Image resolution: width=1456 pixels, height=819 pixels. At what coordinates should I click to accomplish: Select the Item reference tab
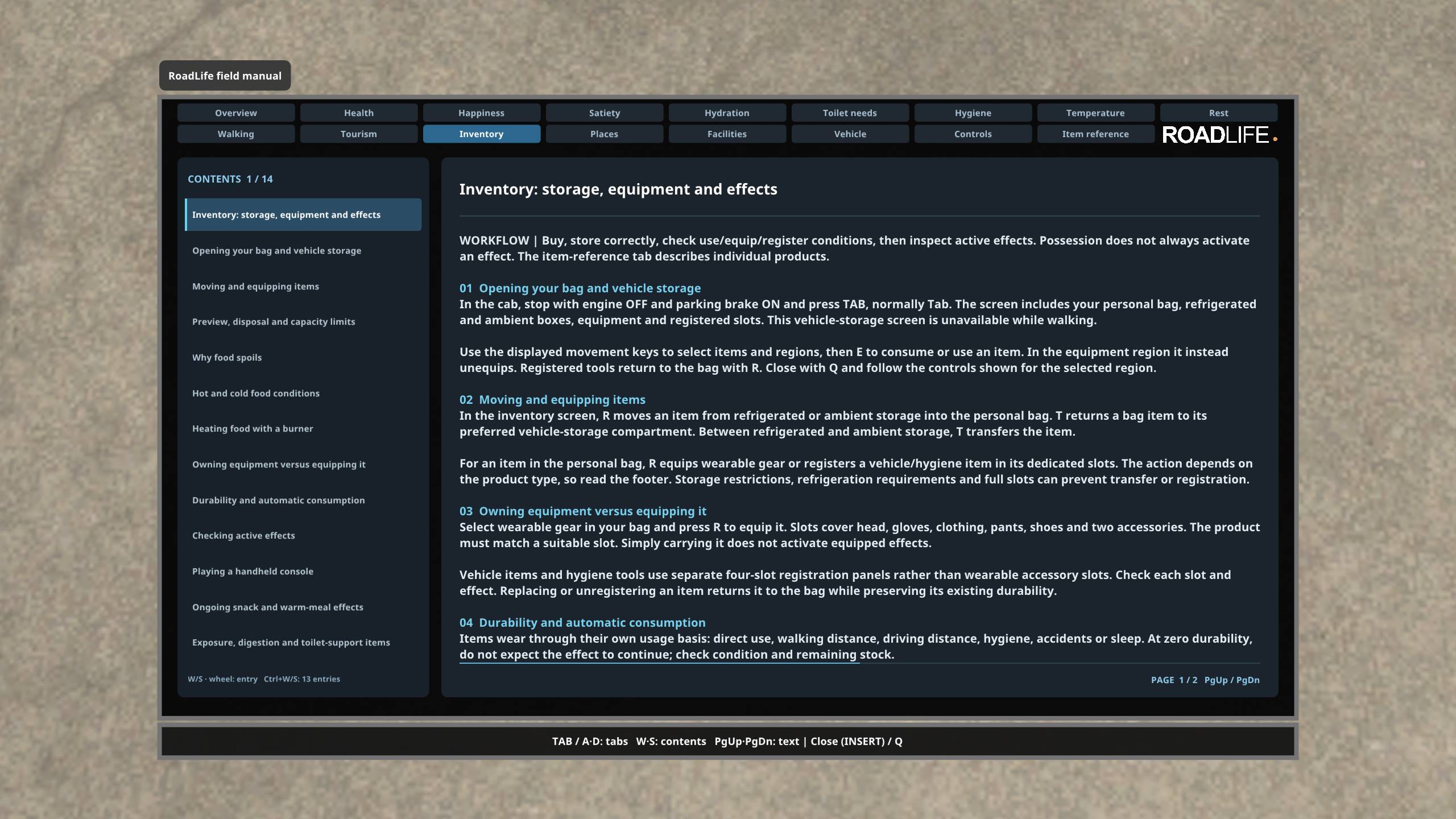point(1096,134)
